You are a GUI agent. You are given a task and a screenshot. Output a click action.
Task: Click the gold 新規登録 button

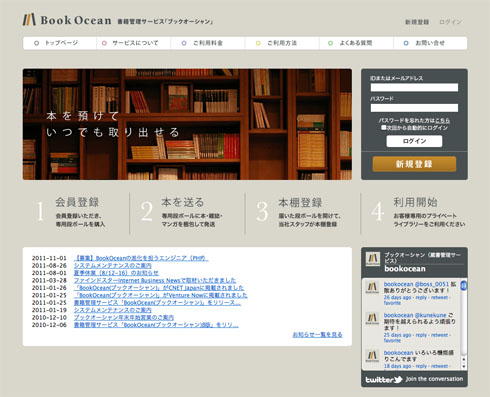click(x=414, y=164)
